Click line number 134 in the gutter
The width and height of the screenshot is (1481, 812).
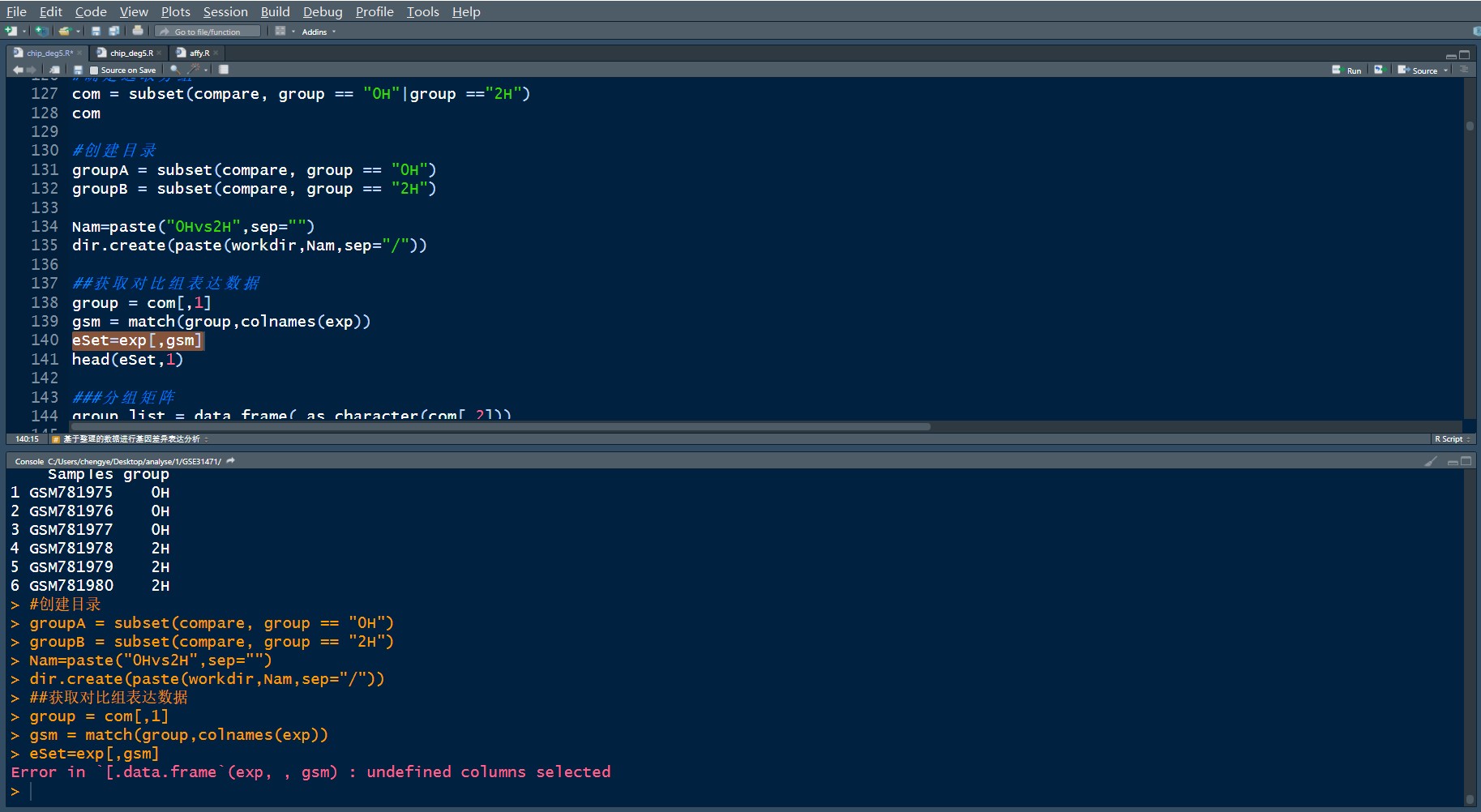(x=45, y=227)
